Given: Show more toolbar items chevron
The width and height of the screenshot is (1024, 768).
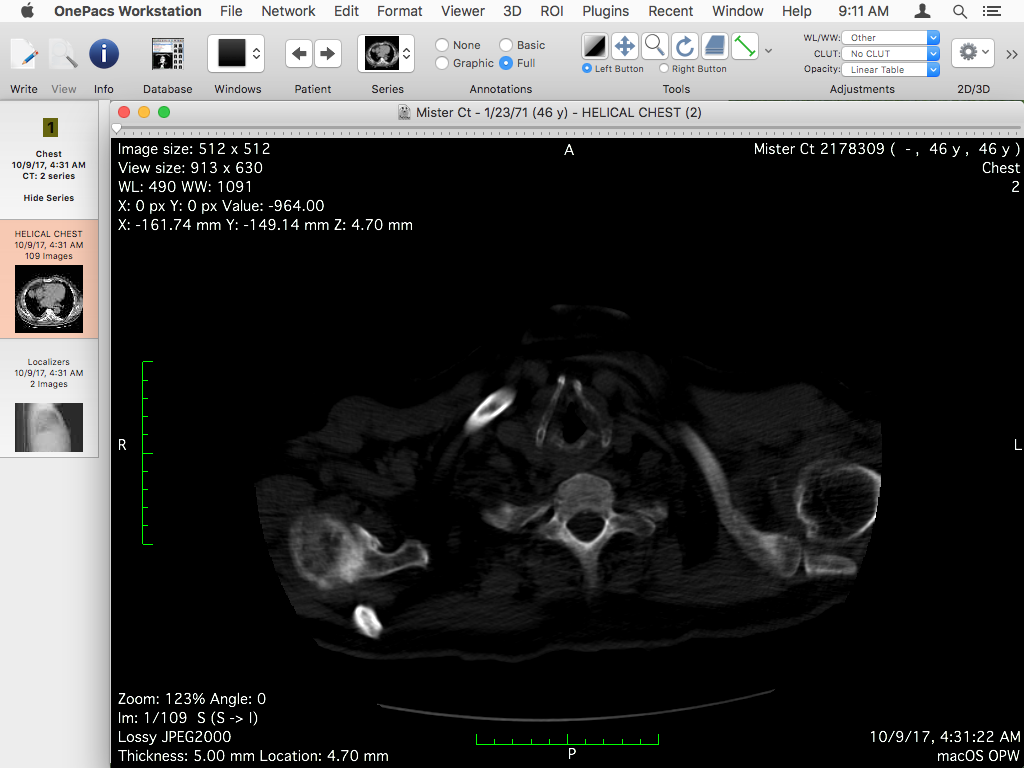Looking at the screenshot, I should (x=1012, y=55).
